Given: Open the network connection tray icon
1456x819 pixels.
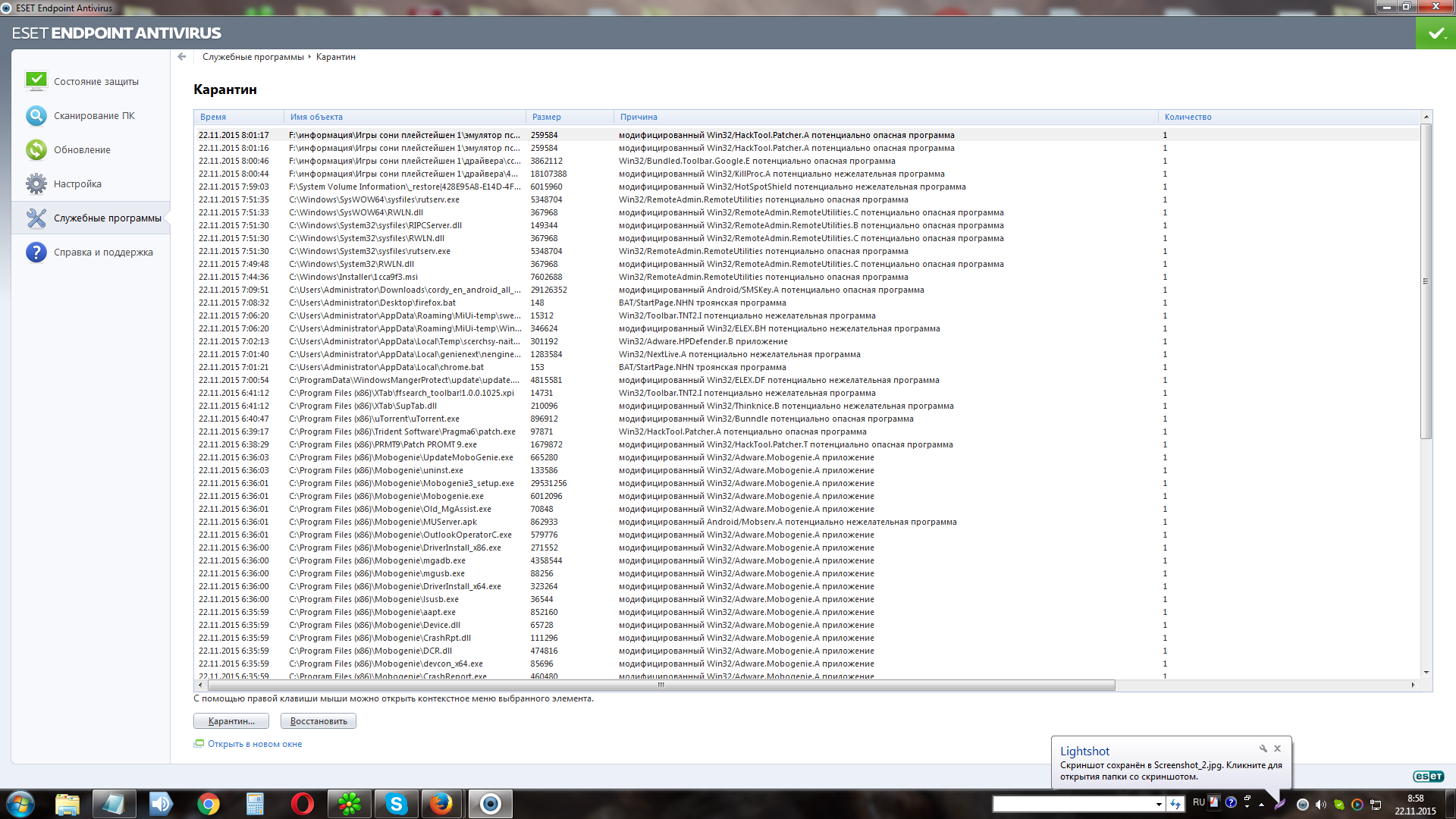Looking at the screenshot, I should pyautogui.click(x=1376, y=805).
